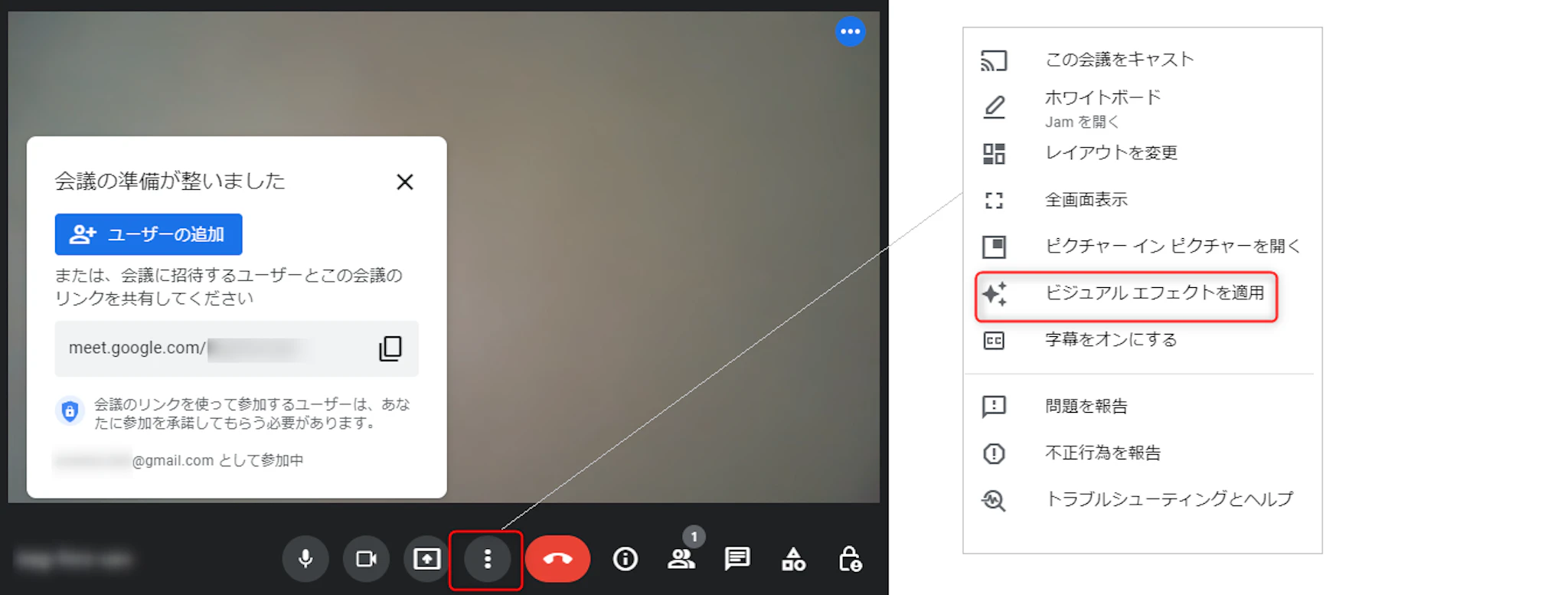Mute the microphone
Screen dimensions: 1568x595
(305, 559)
